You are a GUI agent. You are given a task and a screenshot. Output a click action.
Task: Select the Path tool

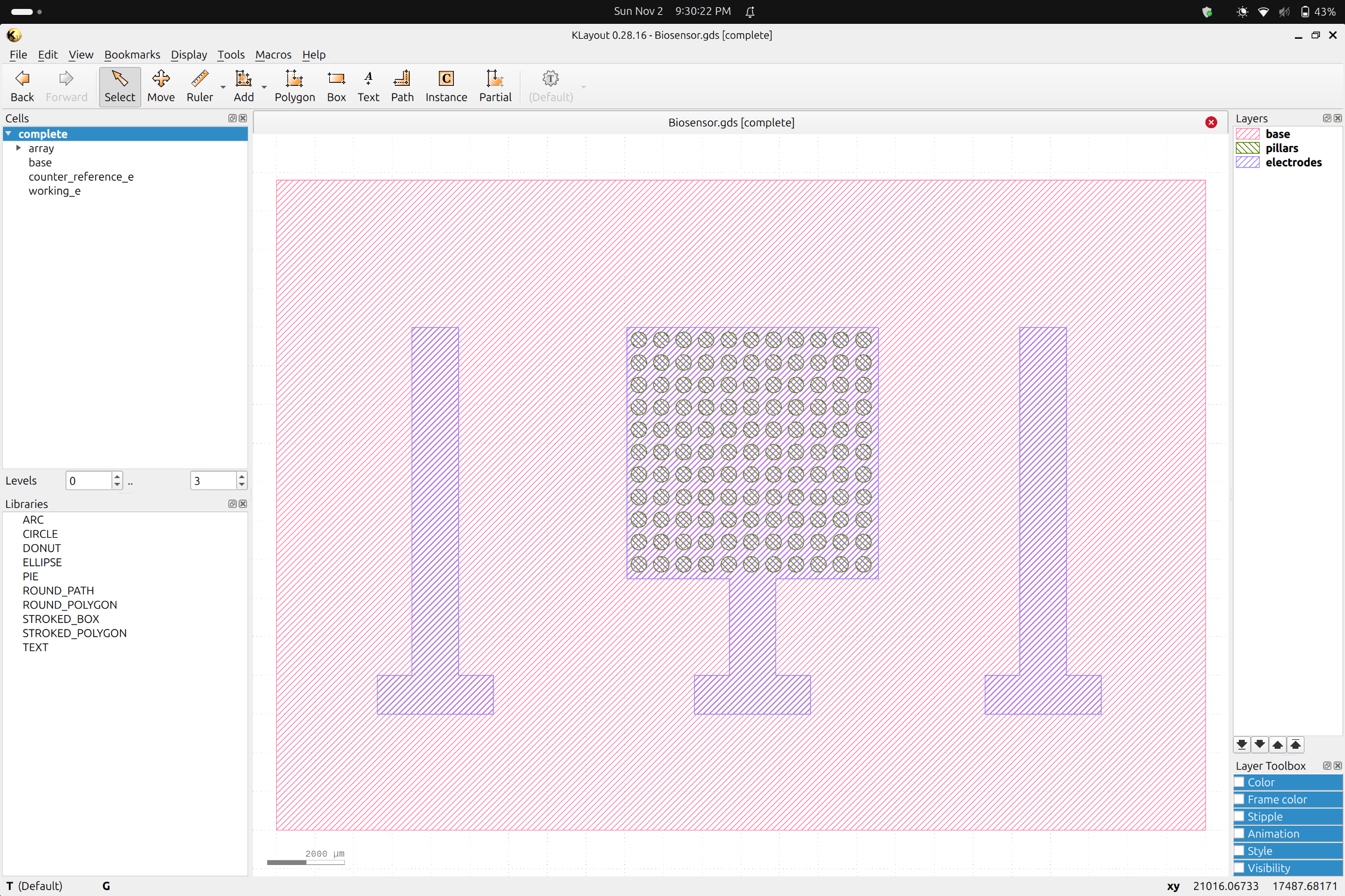[402, 86]
